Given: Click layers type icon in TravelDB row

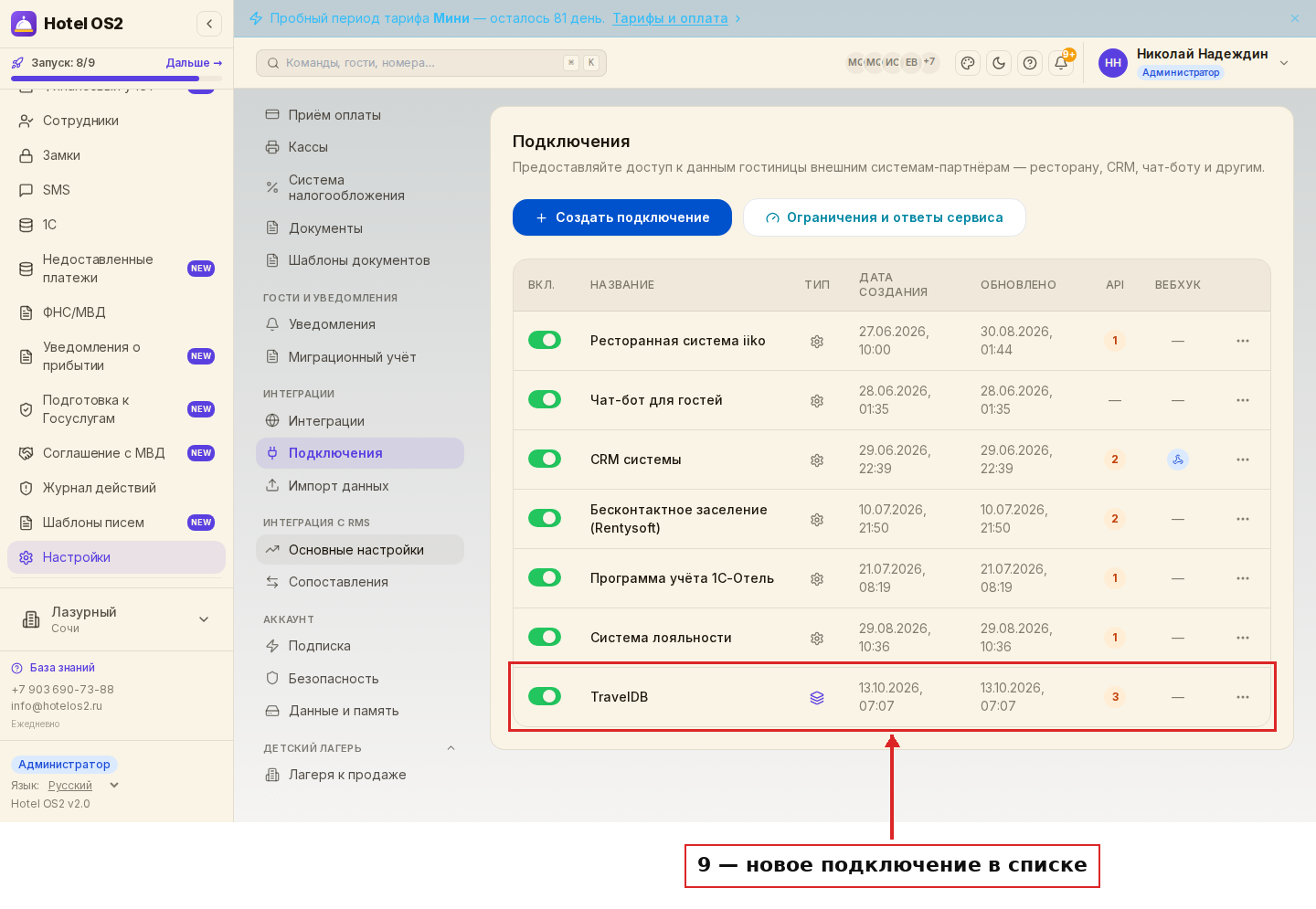Looking at the screenshot, I should [817, 697].
